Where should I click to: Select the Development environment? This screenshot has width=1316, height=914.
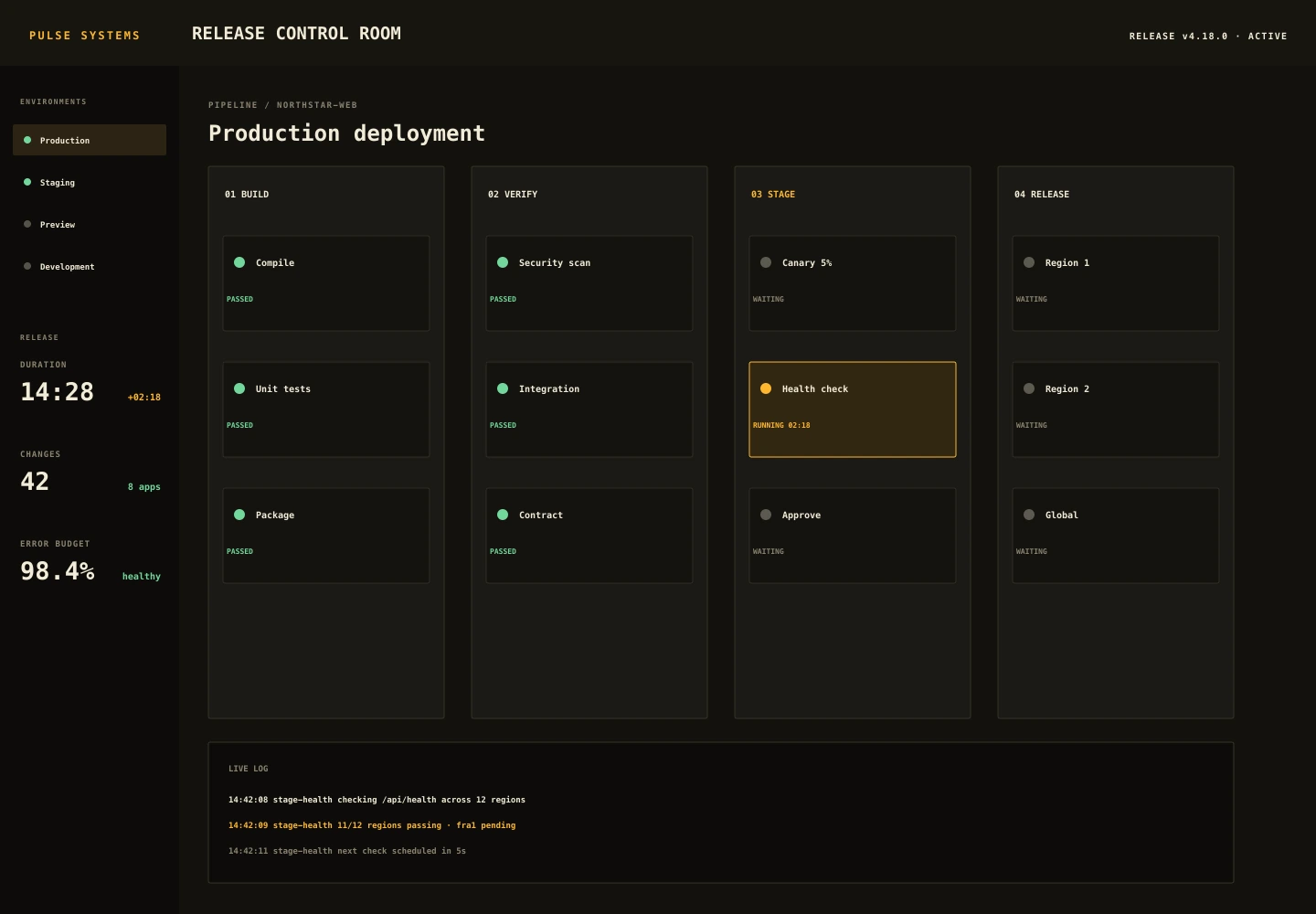tap(90, 266)
